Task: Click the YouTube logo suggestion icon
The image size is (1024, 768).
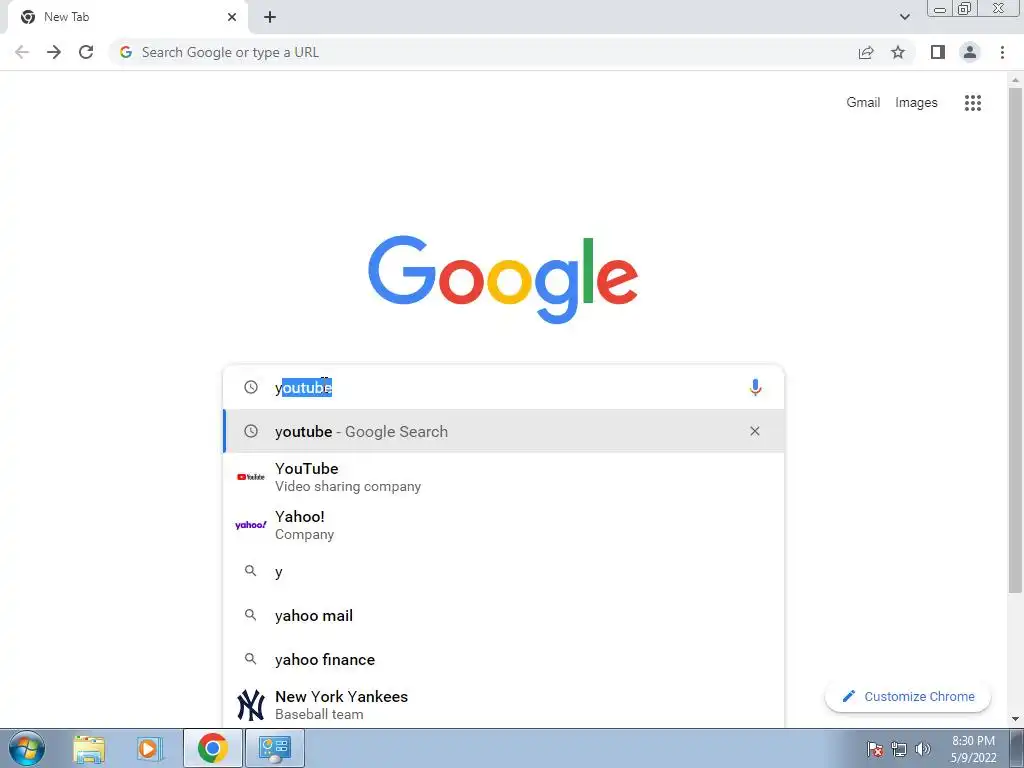Action: (x=251, y=477)
